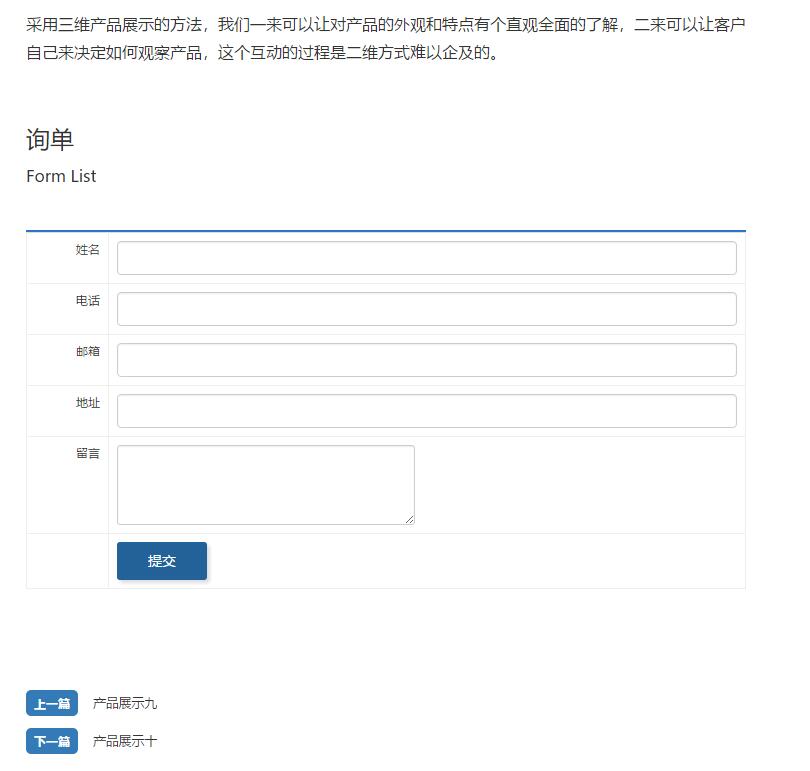Screen dimensions: 810x771
Task: Click the 姓名 name input field
Action: tap(426, 258)
